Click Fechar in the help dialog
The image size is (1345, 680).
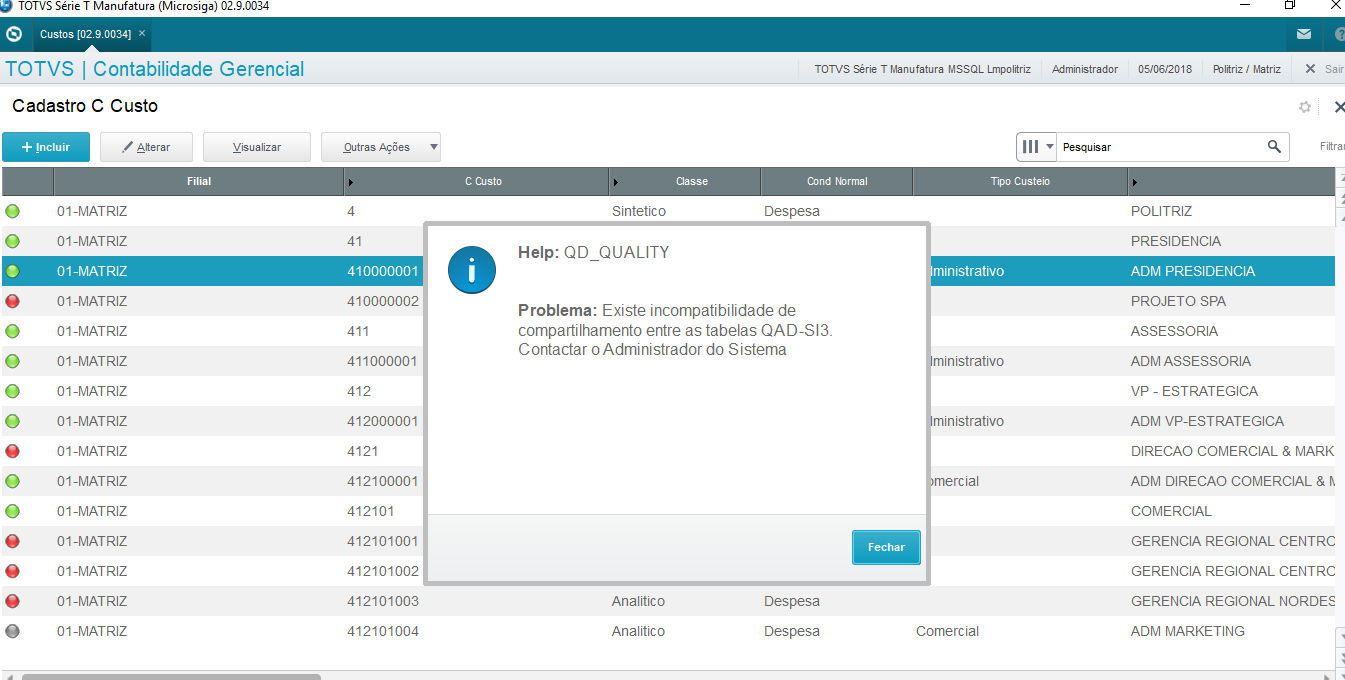point(886,547)
